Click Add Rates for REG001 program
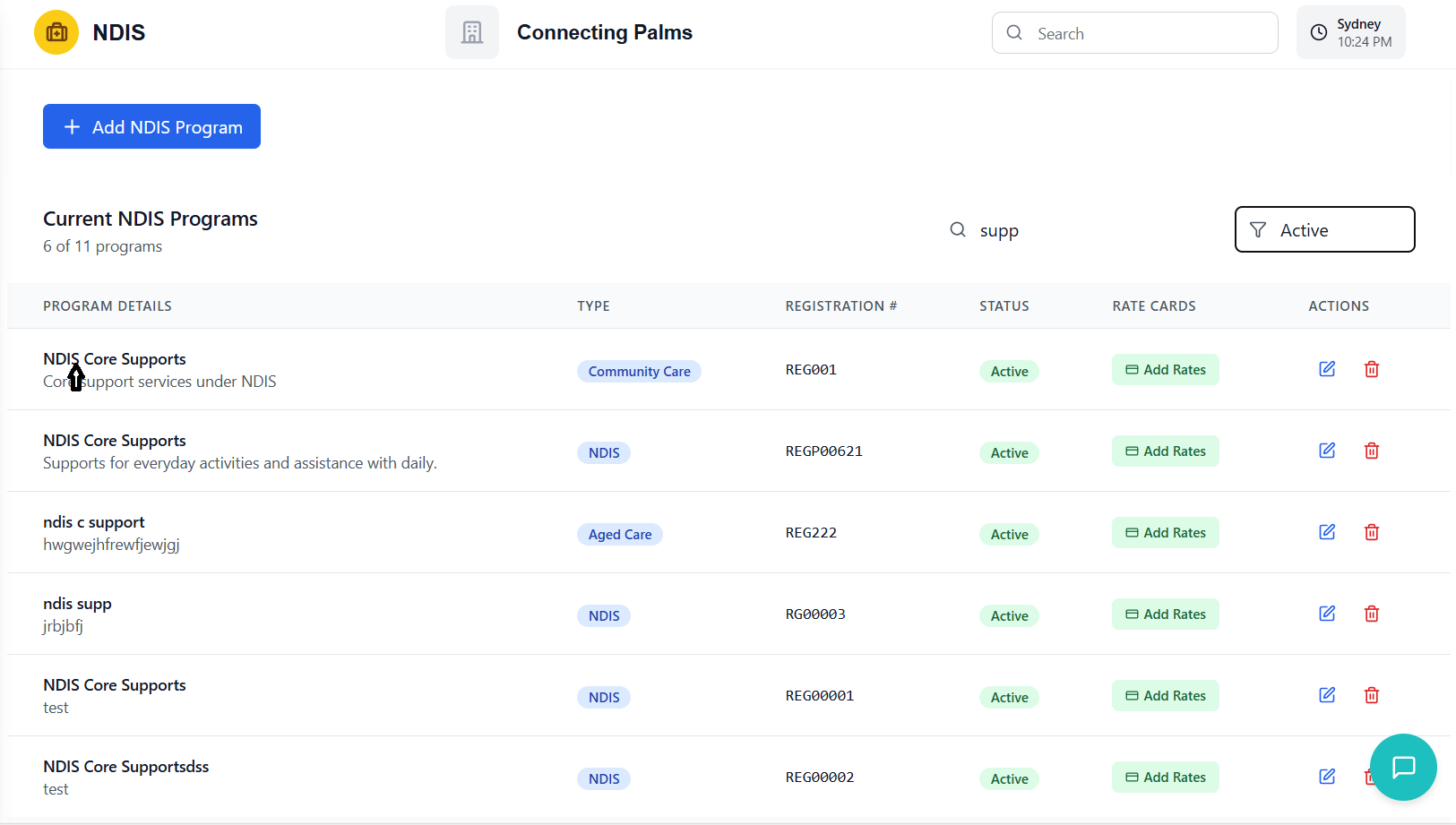The image size is (1456, 825). pyautogui.click(x=1165, y=370)
